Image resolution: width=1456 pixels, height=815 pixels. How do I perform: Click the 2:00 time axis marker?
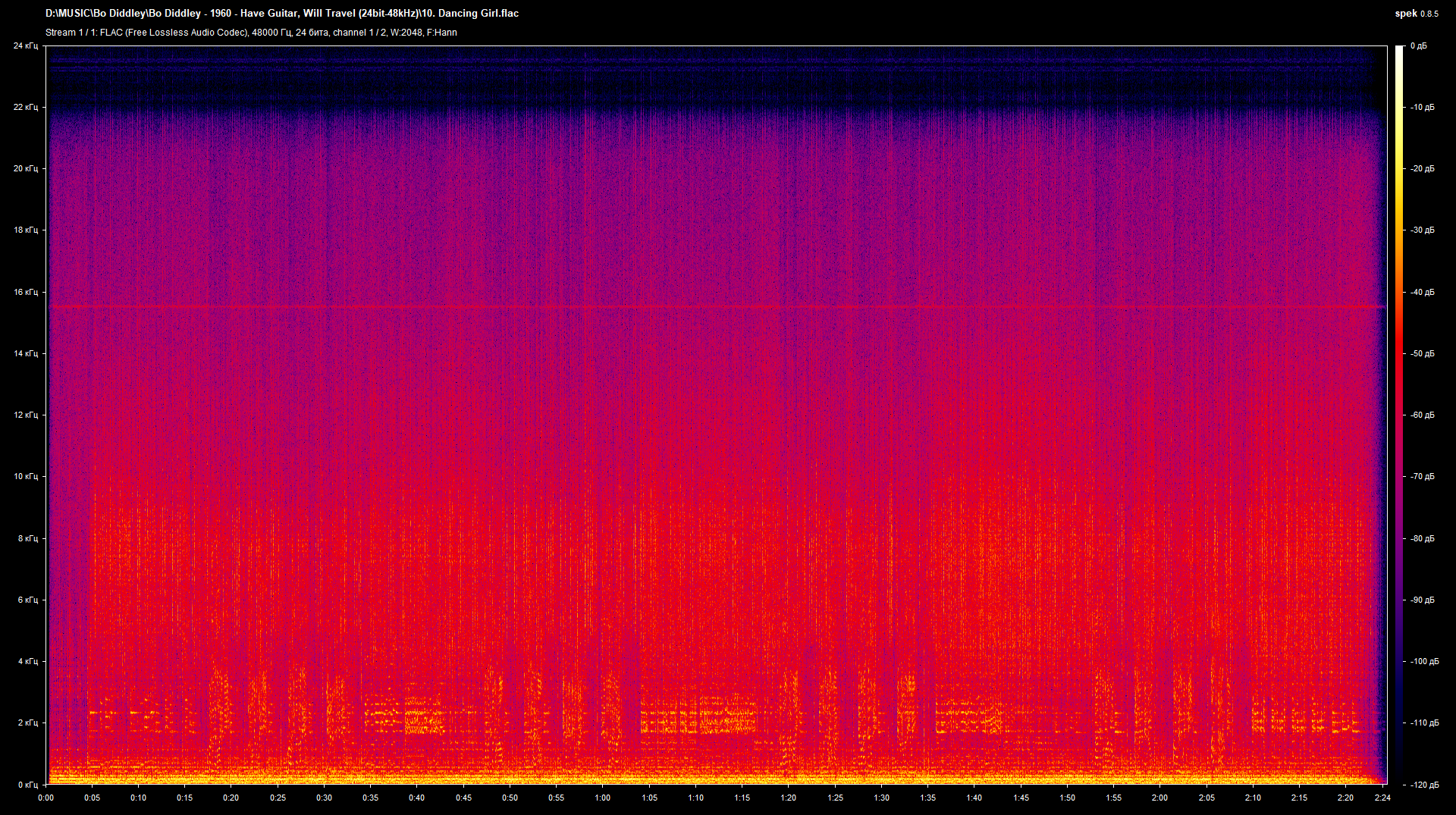[1159, 798]
